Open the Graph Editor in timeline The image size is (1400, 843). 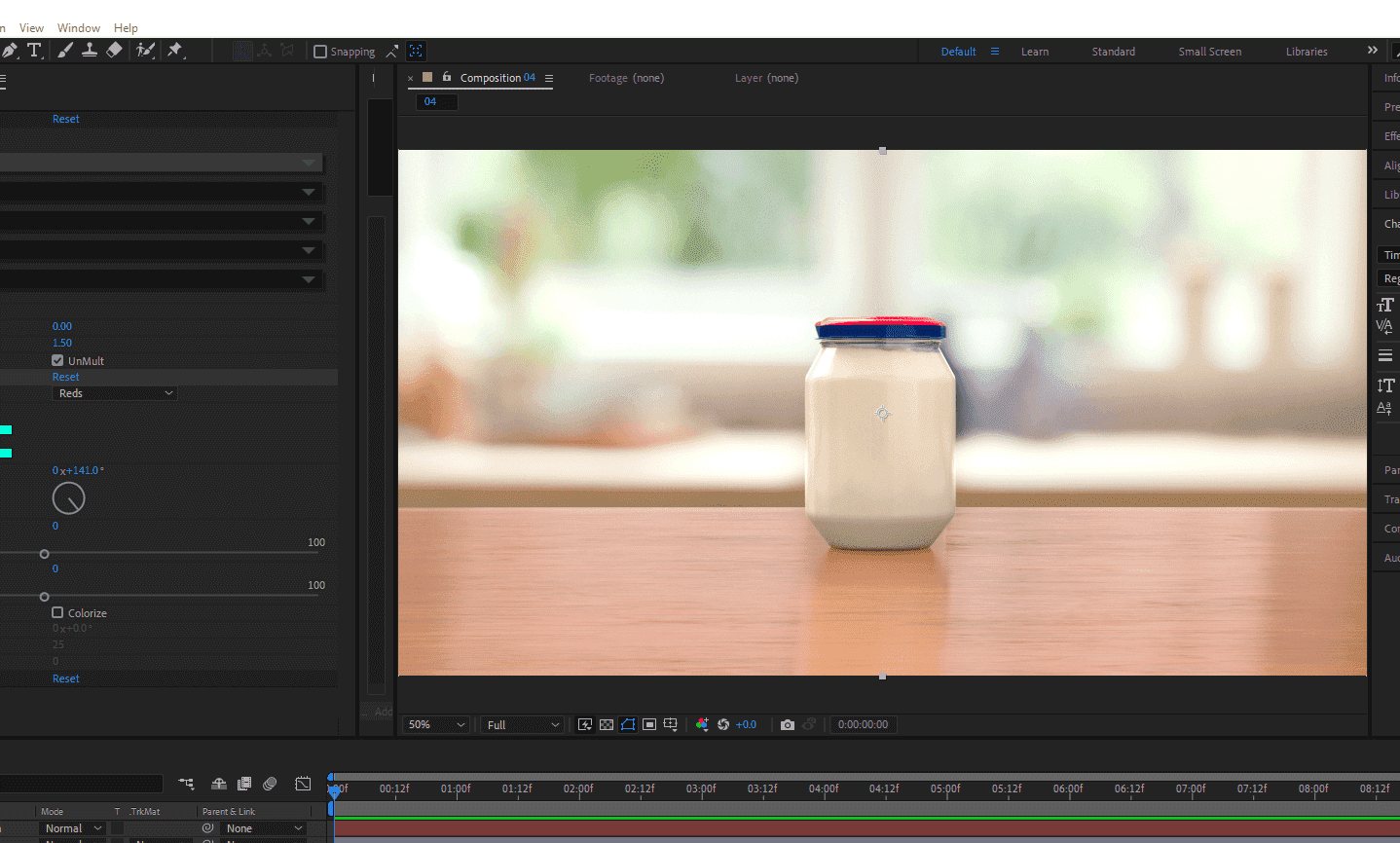coord(304,784)
